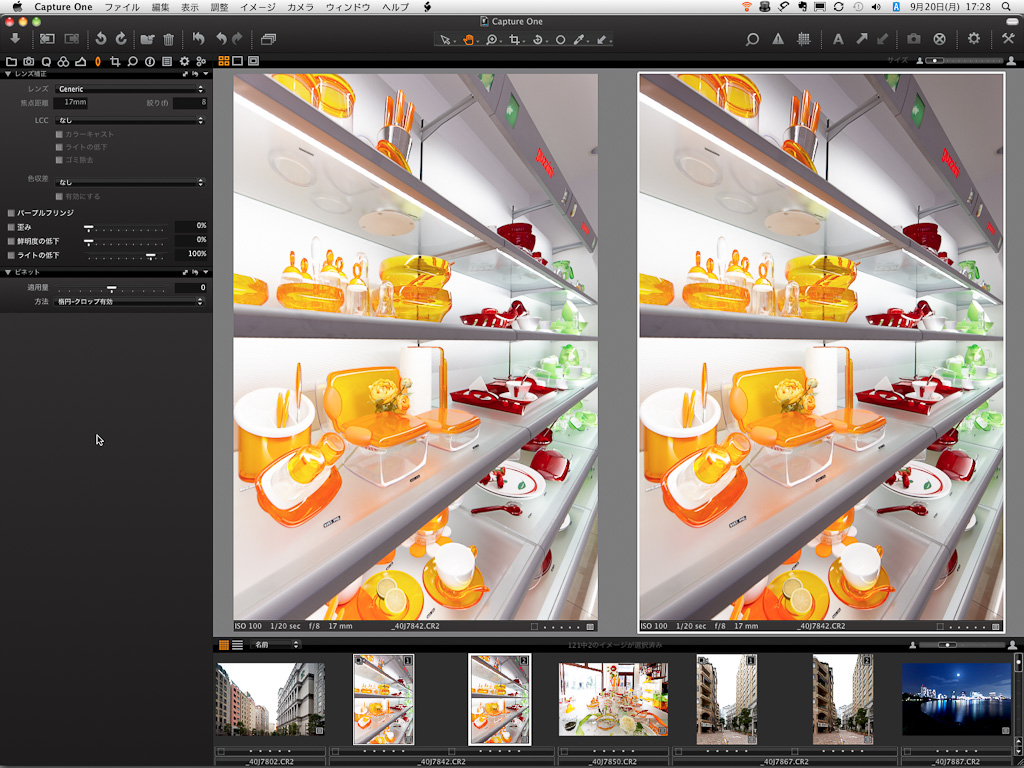Toggle the exposure warning triangle icon
This screenshot has width=1024, height=768.
[778, 39]
